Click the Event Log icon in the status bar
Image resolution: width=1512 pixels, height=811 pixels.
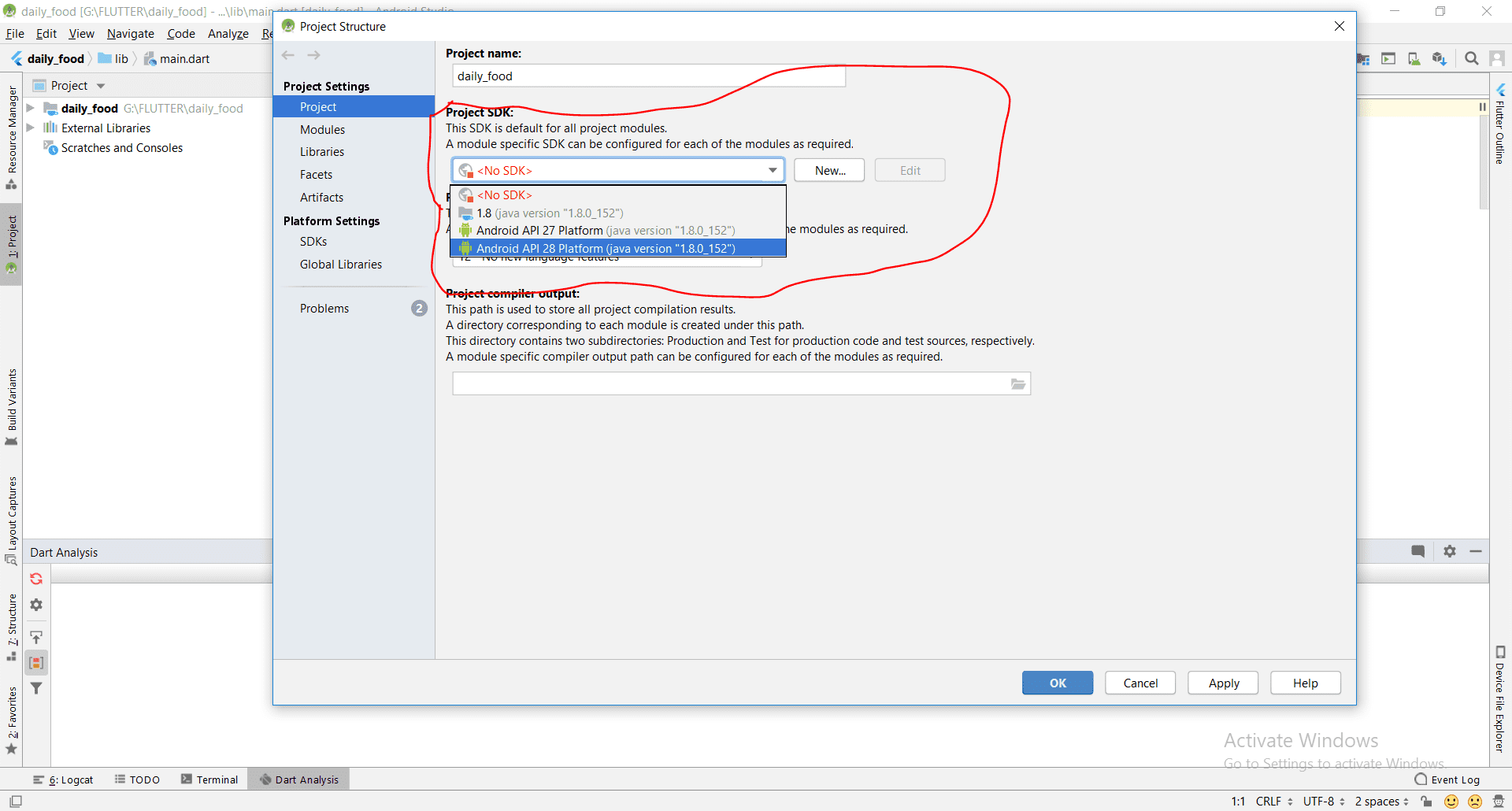(1421, 779)
